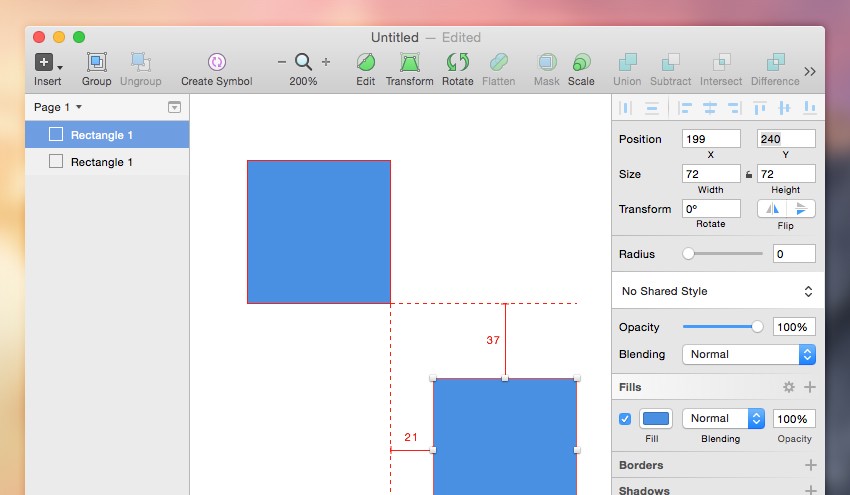Distribute layers horizontally
Image resolution: width=850 pixels, height=495 pixels.
pyautogui.click(x=626, y=108)
